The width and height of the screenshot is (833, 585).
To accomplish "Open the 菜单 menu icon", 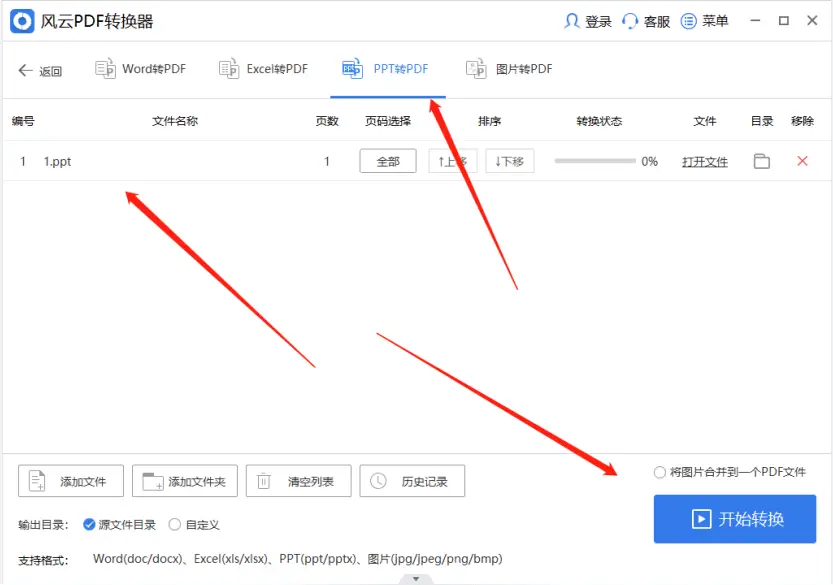I will point(688,21).
